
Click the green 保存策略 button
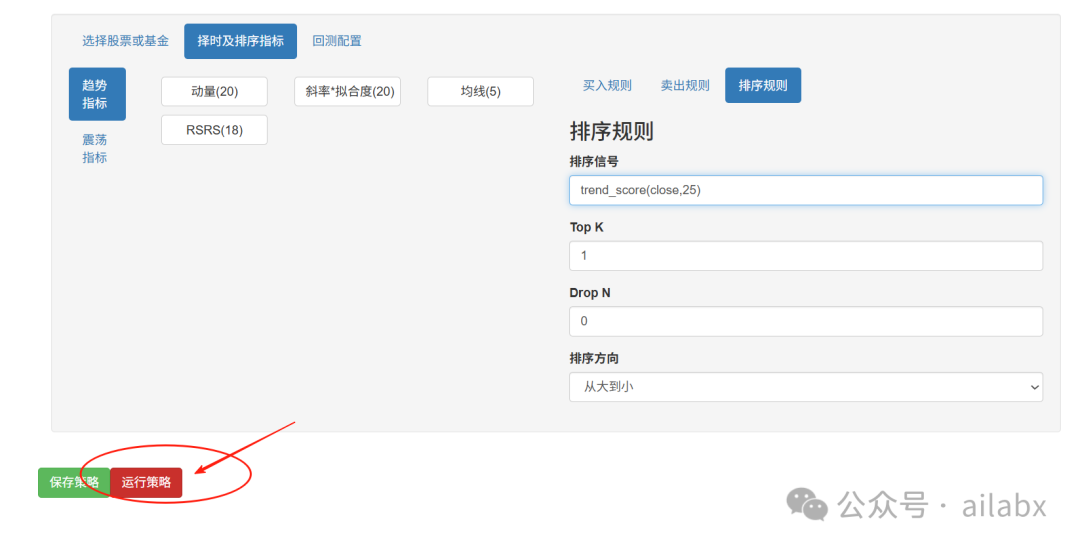(74, 483)
